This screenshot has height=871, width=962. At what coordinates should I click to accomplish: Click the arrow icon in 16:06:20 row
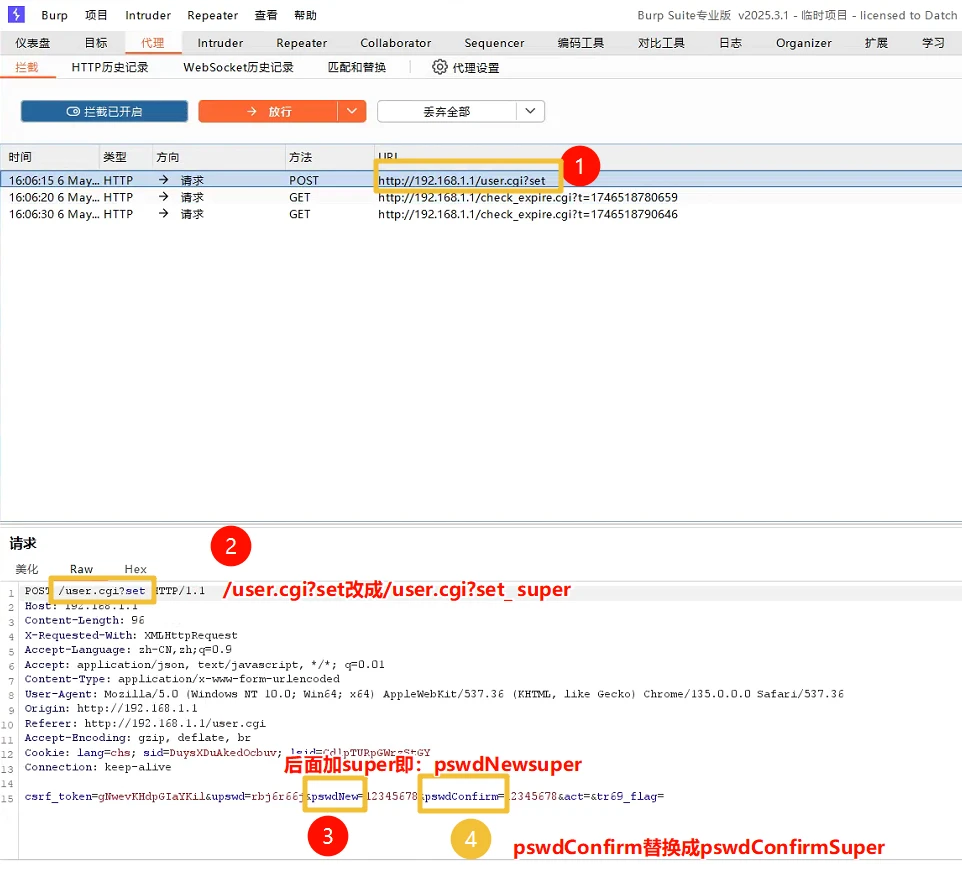click(163, 197)
